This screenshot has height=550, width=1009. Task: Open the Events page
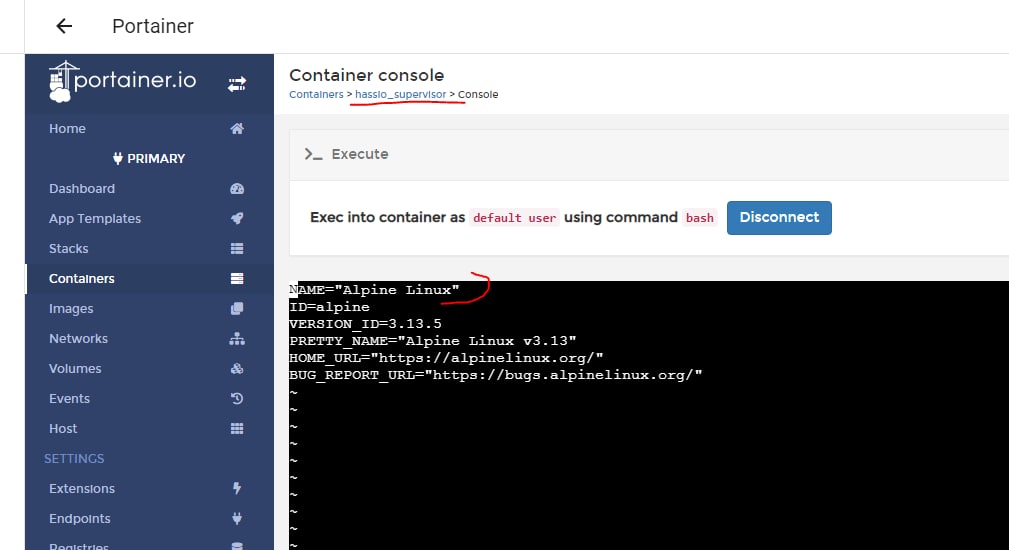pos(69,398)
